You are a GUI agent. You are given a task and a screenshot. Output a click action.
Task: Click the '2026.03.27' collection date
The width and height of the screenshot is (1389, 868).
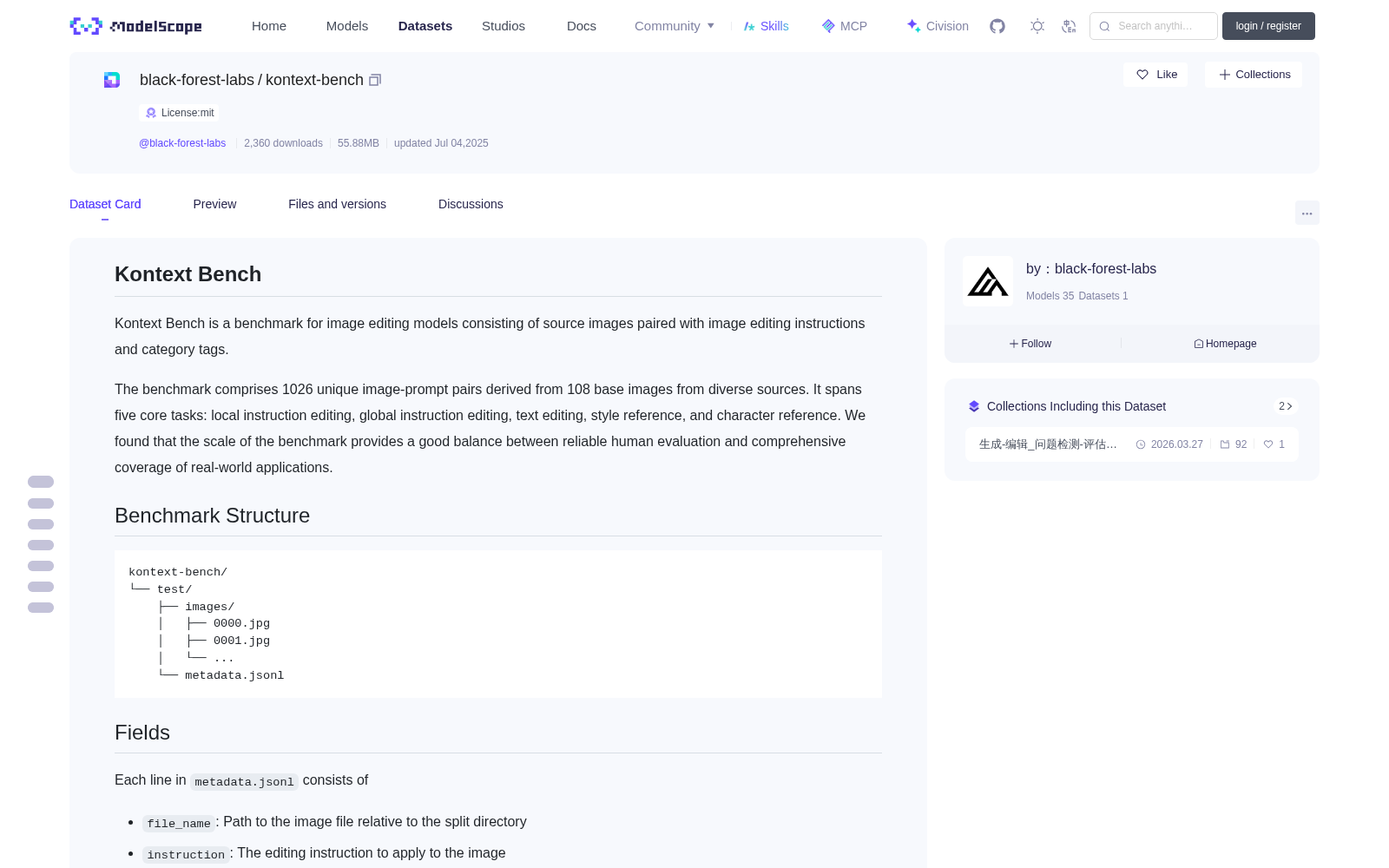coord(1169,444)
